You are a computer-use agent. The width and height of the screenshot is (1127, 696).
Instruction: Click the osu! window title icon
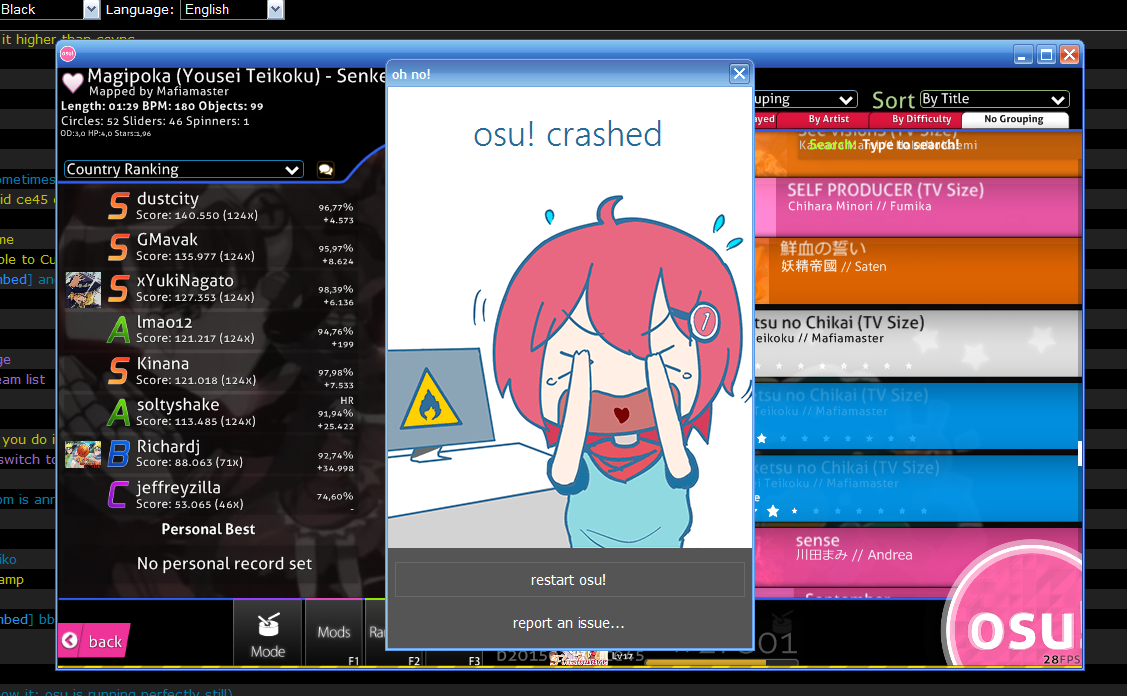click(x=68, y=53)
